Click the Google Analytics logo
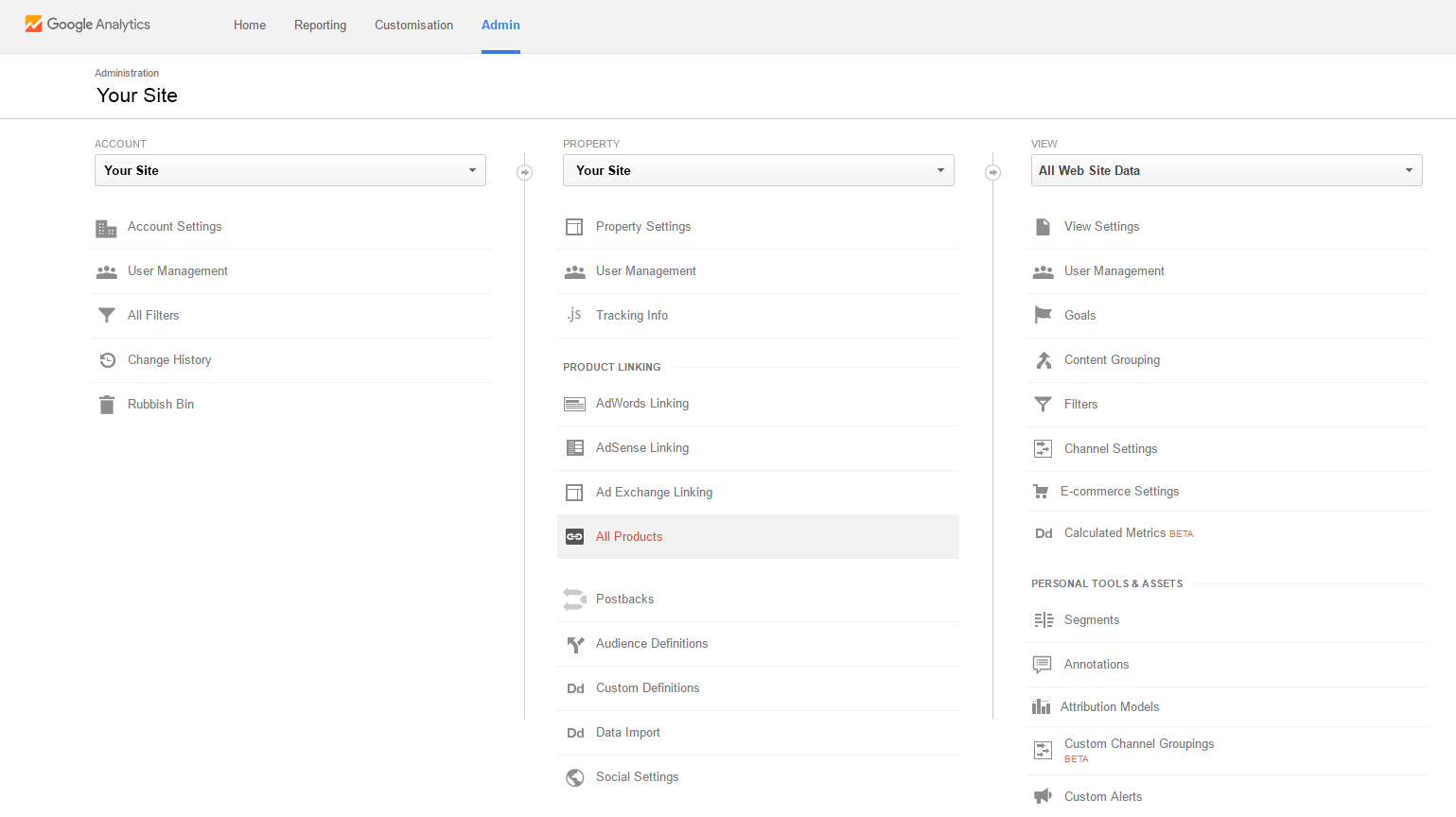Screen dimensions: 1456x817 pyautogui.click(x=87, y=24)
